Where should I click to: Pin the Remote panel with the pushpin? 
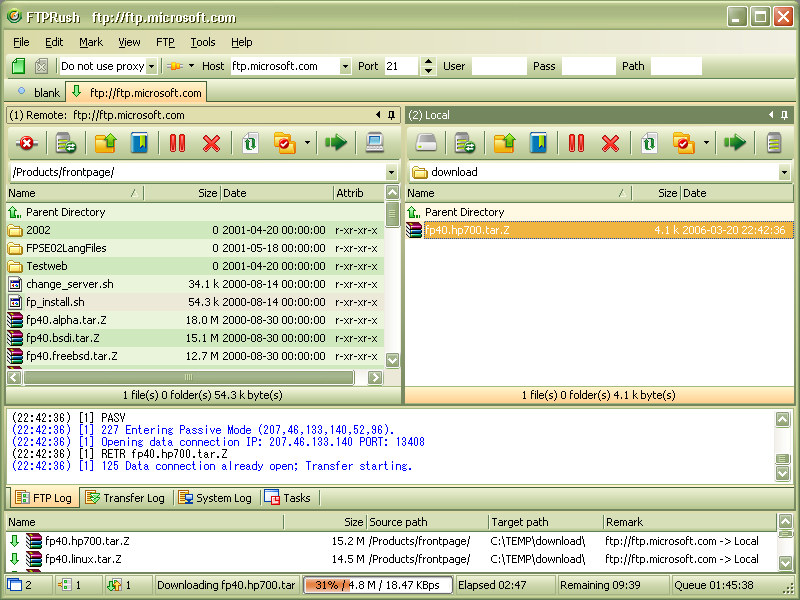(x=392, y=115)
